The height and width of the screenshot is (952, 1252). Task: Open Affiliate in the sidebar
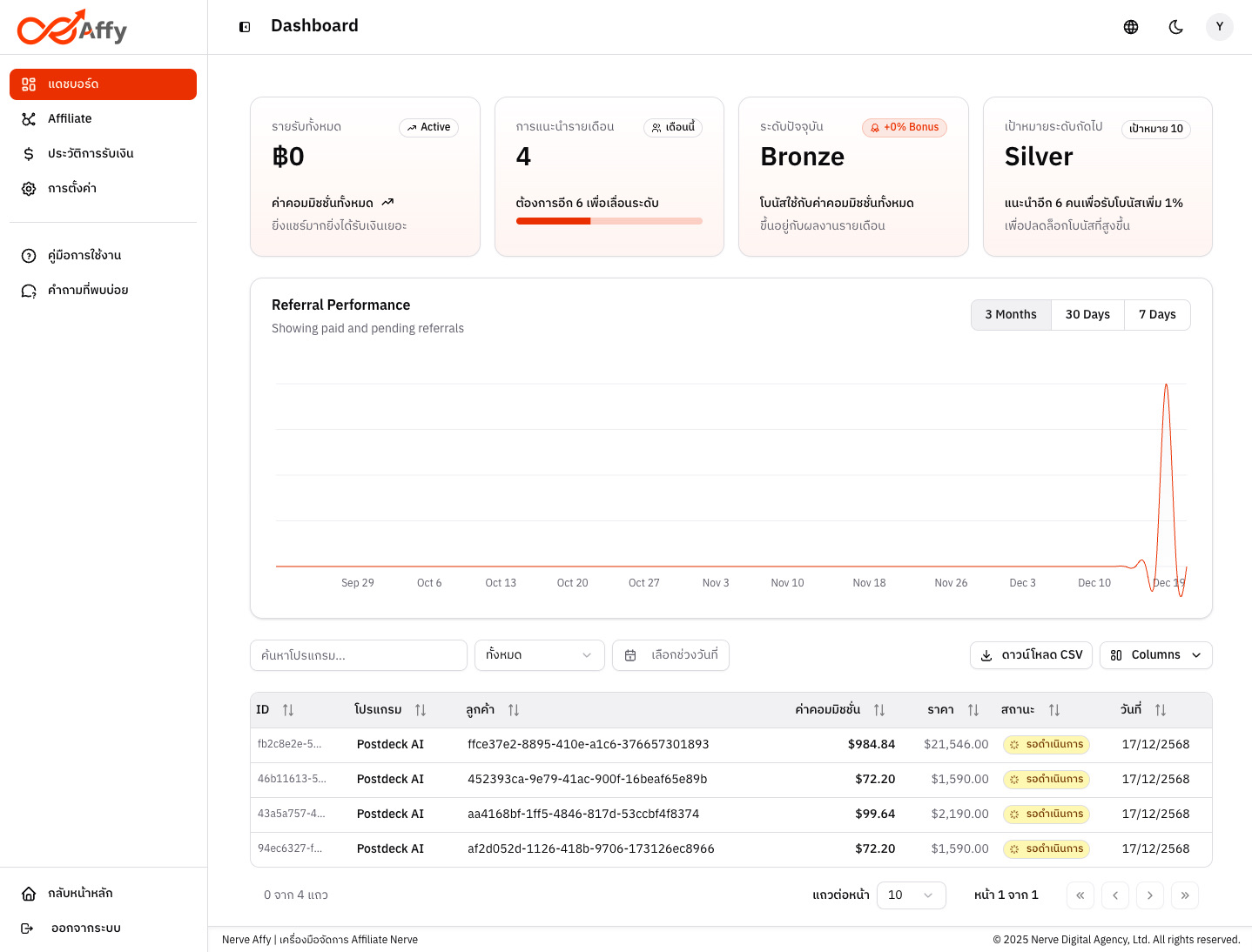pos(70,119)
